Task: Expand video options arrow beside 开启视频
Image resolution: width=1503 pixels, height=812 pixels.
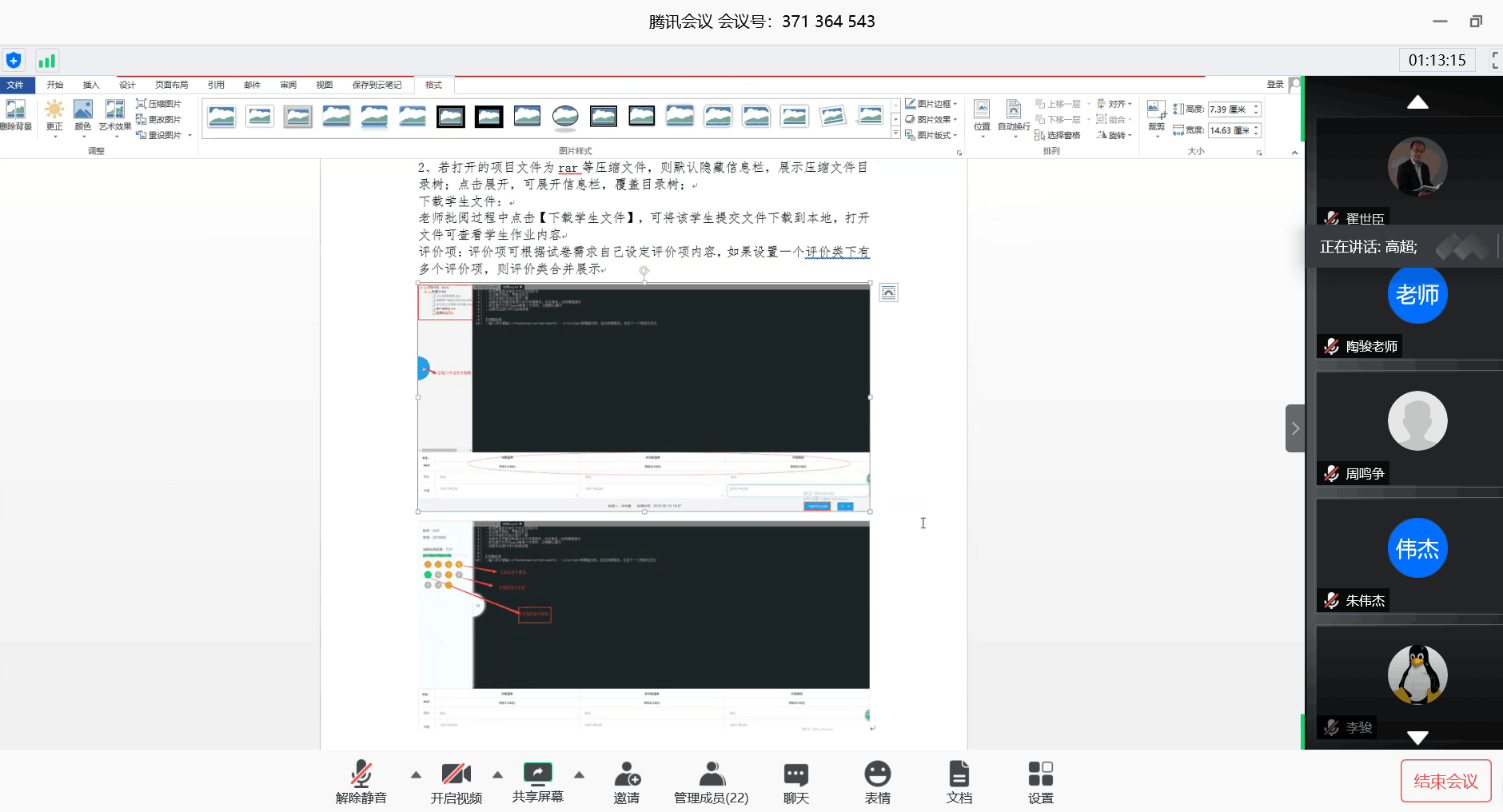Action: coord(497,774)
